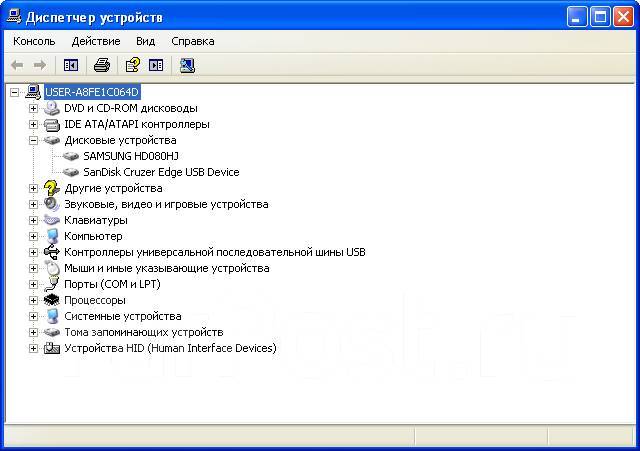The width and height of the screenshot is (640, 451).
Task: Click the yellow question mark Другие устройства icon
Action: click(x=52, y=188)
